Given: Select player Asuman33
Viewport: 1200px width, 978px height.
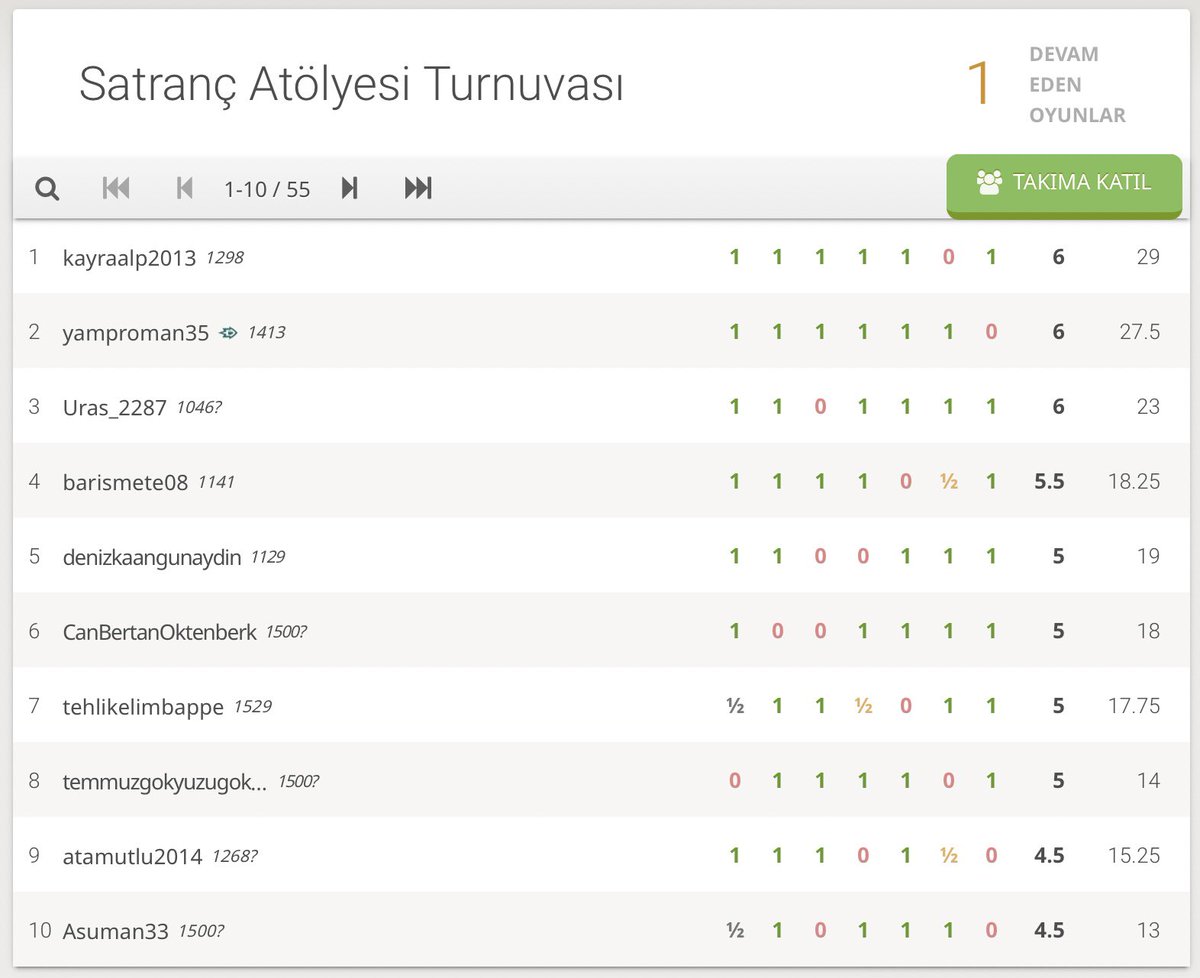Looking at the screenshot, I should pyautogui.click(x=115, y=932).
